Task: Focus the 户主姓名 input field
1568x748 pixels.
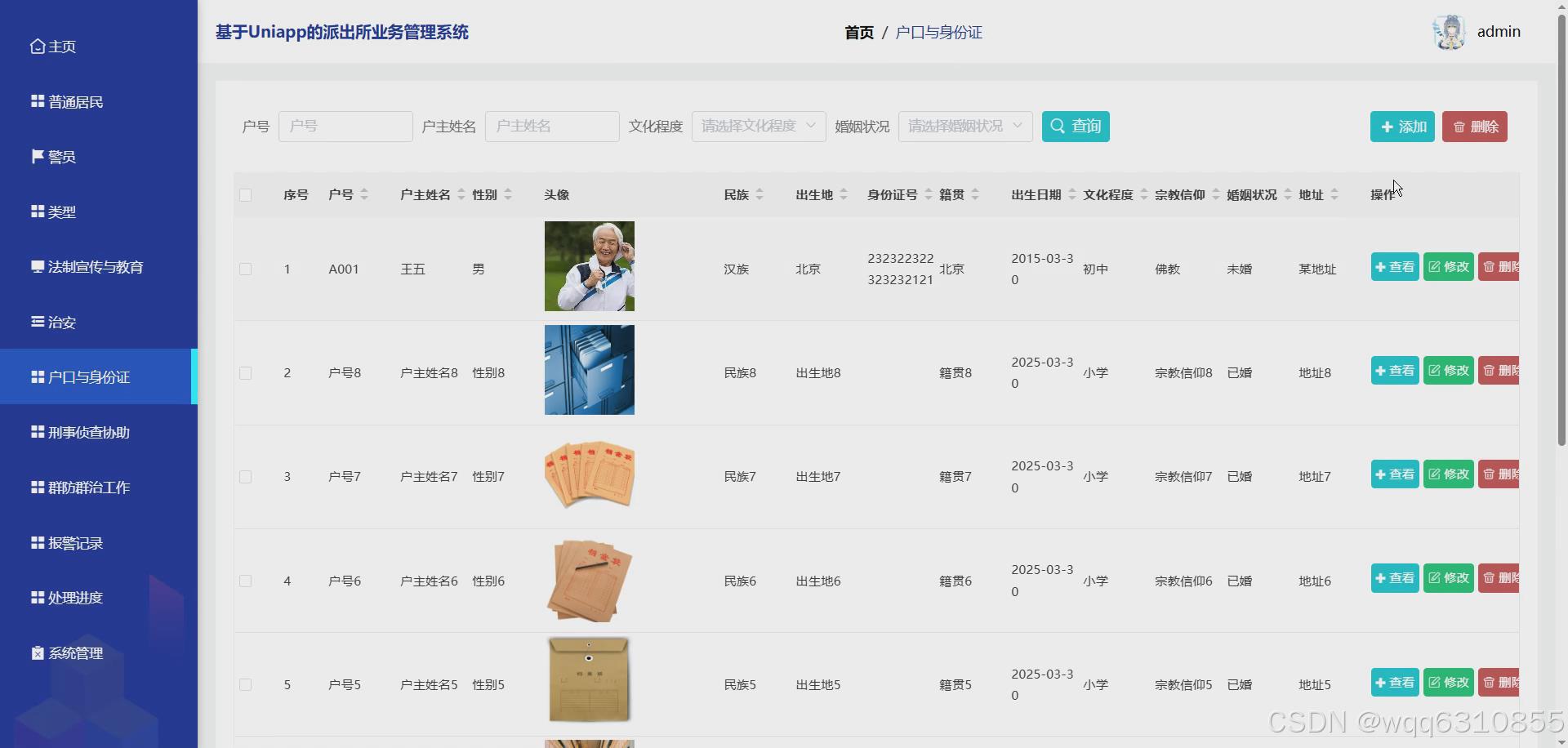Action: (552, 127)
